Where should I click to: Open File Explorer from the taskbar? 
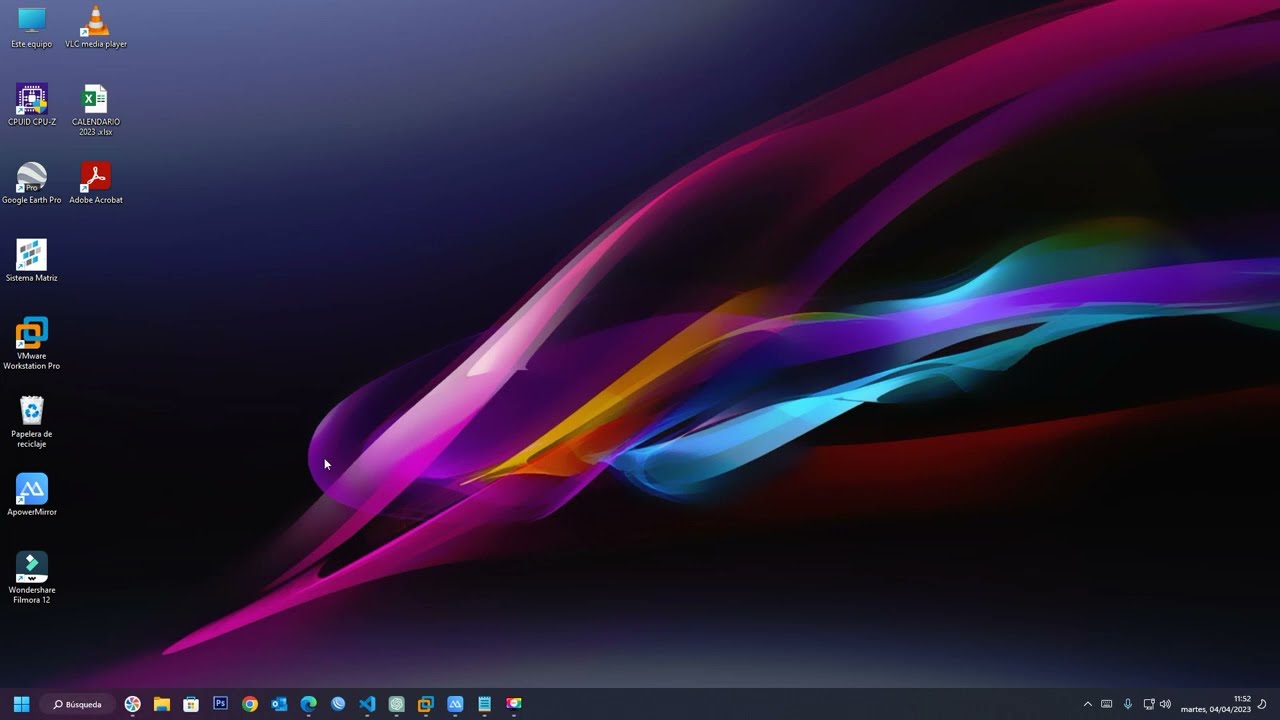tap(161, 704)
